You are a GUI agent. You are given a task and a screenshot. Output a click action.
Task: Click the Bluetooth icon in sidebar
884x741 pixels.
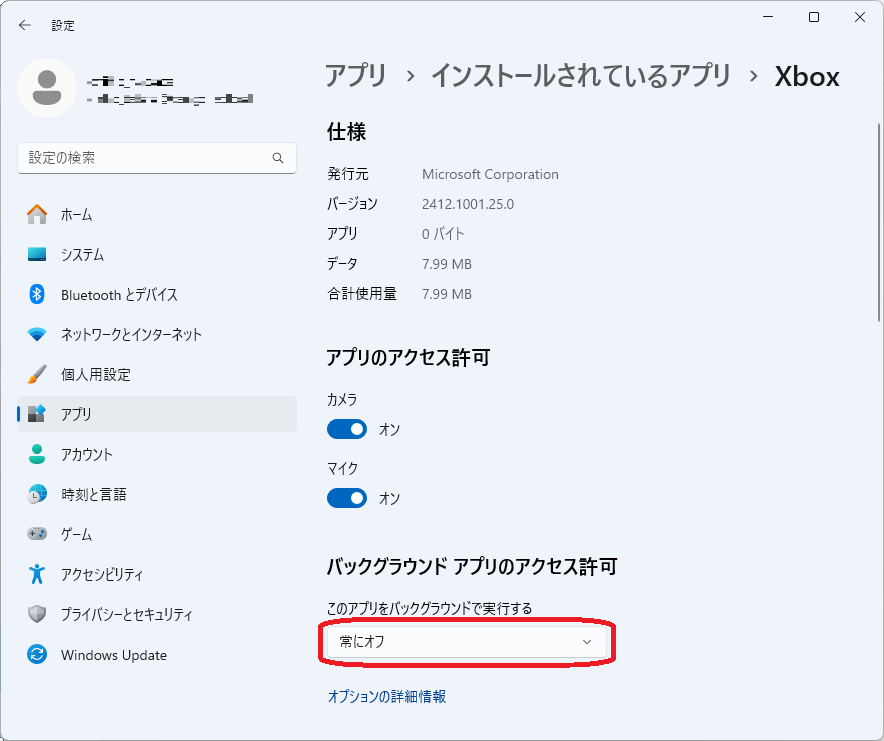37,294
